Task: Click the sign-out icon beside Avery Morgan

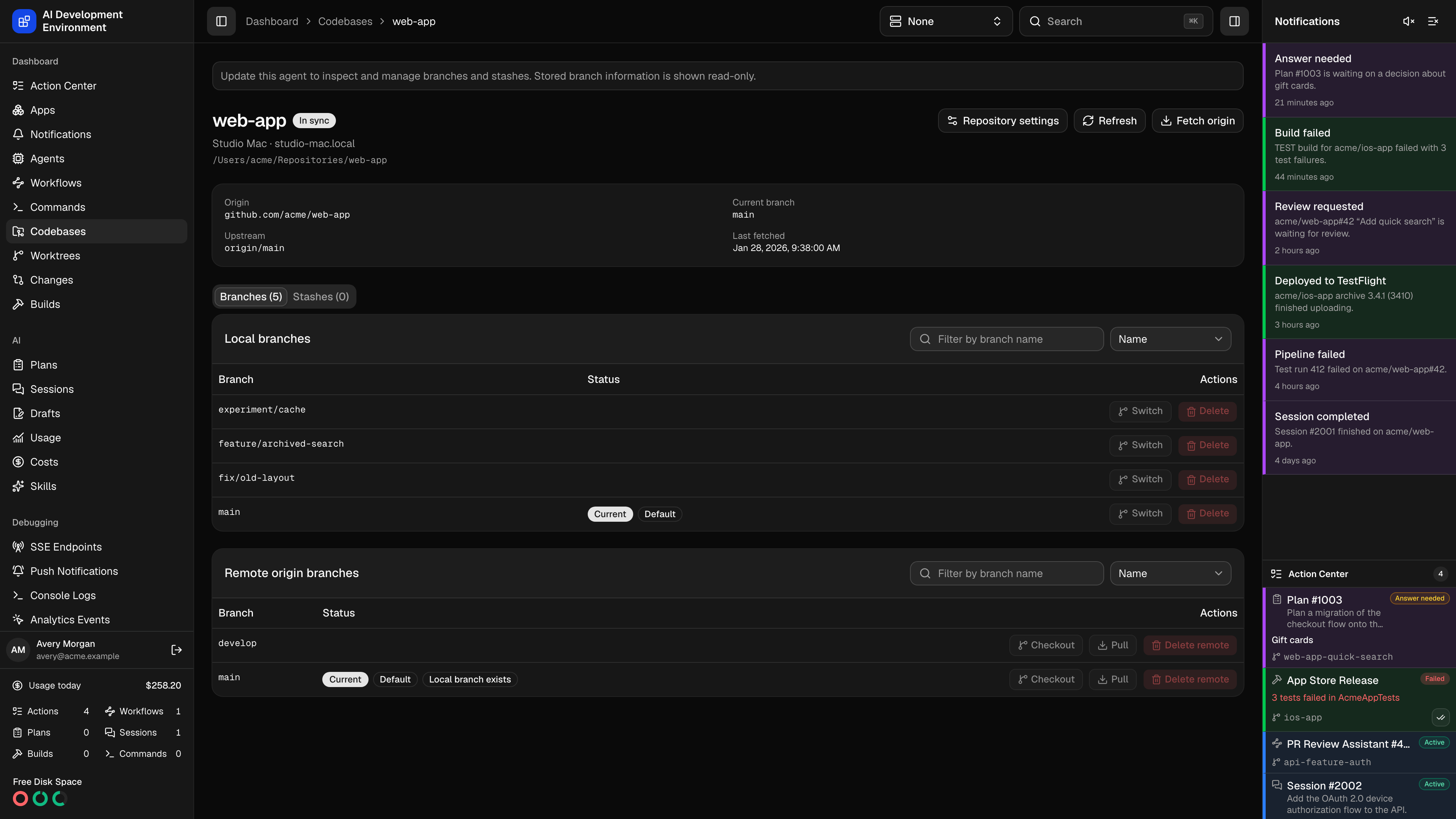Action: click(x=176, y=650)
